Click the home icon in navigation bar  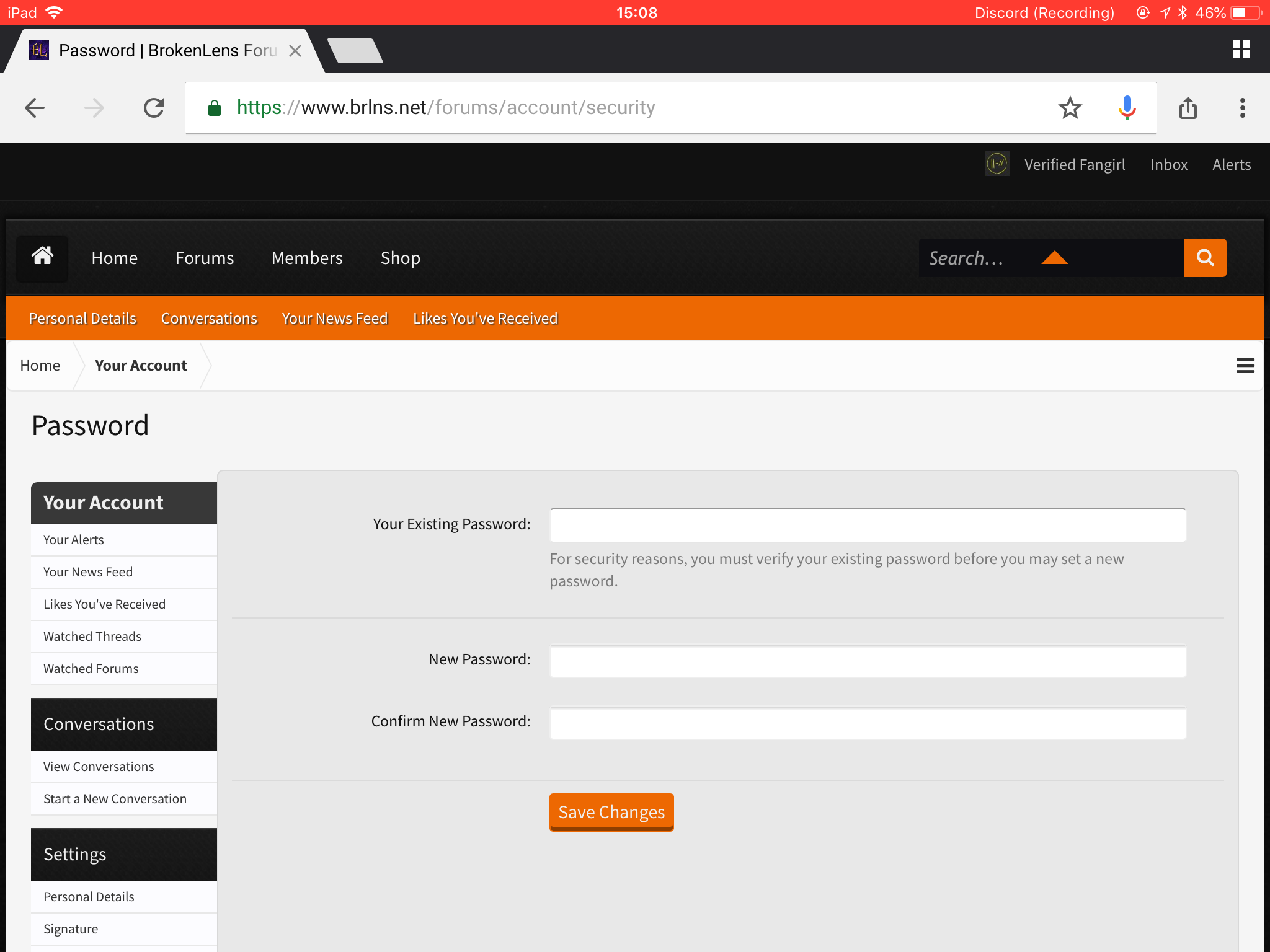42,258
